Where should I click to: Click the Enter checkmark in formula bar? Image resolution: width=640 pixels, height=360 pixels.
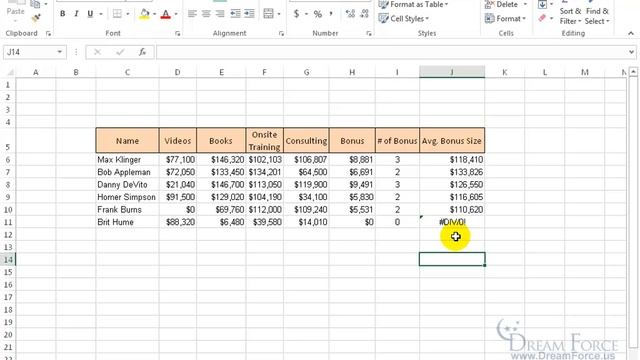[x=120, y=52]
